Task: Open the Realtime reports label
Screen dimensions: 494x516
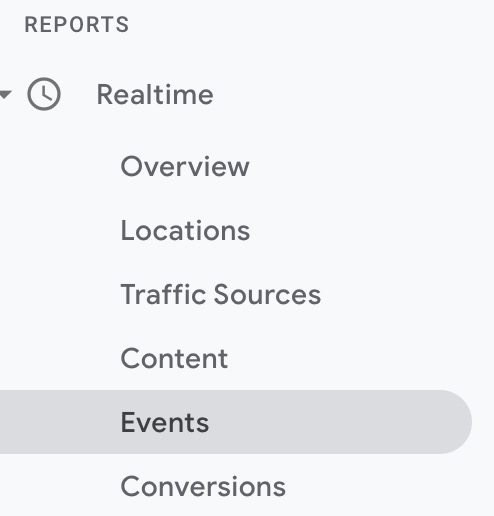Action: 155,95
